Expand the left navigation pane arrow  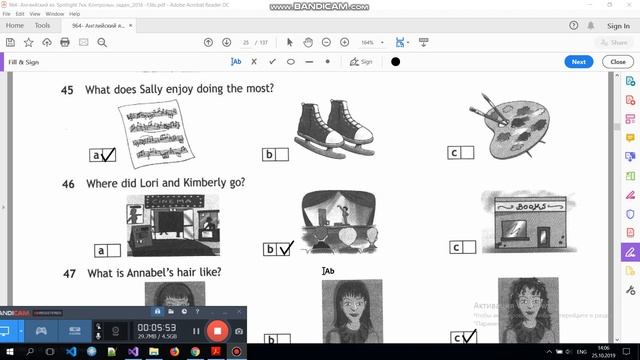click(3, 207)
